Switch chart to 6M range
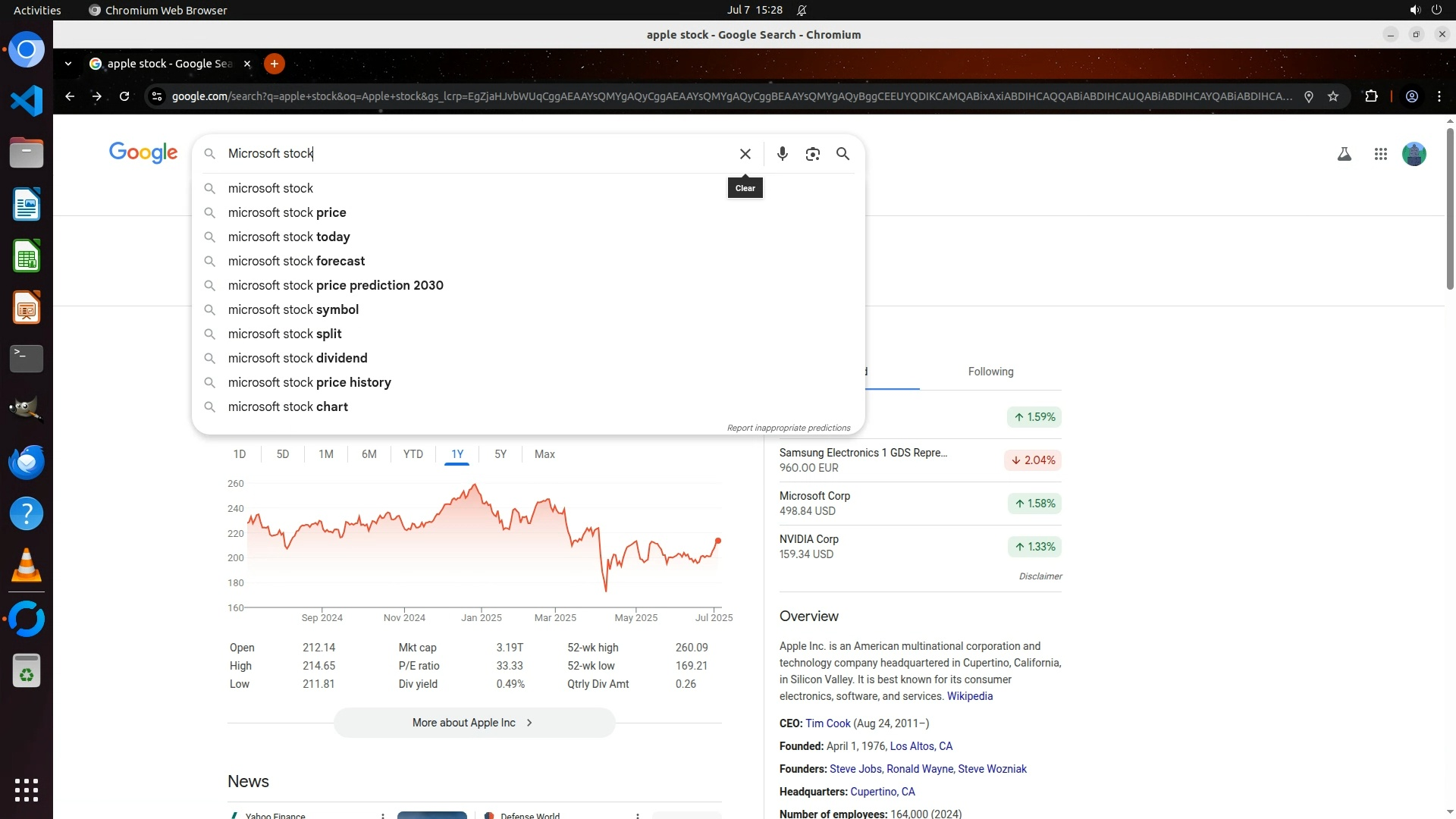Image resolution: width=1456 pixels, height=819 pixels. (369, 454)
